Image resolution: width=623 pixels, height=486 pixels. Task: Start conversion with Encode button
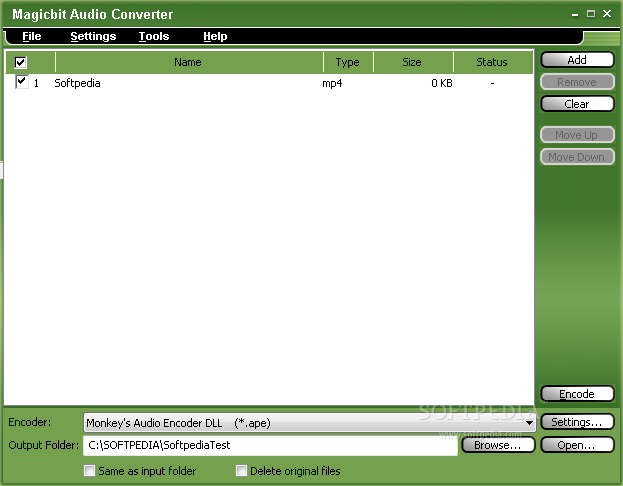pos(577,394)
